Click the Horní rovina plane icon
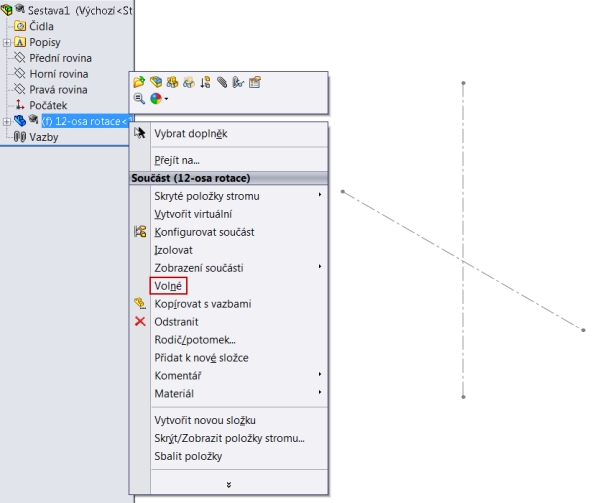 tap(20, 73)
